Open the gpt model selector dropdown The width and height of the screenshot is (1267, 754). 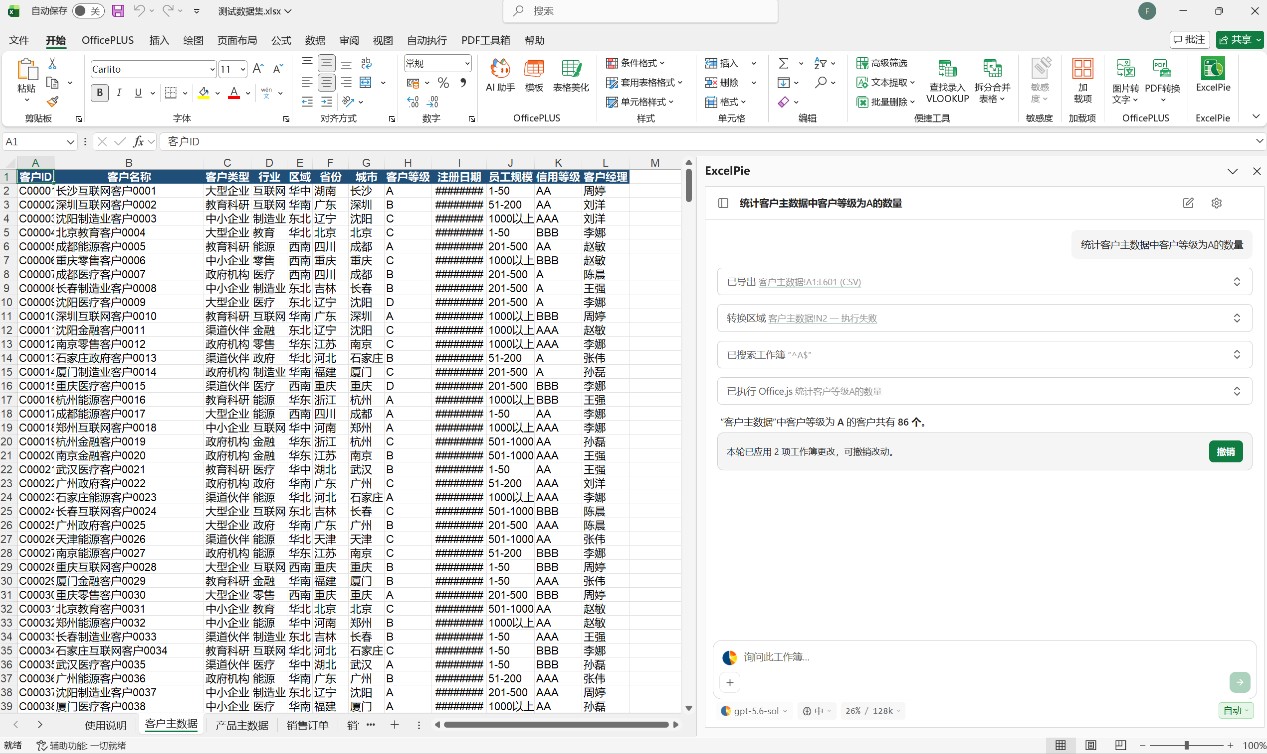pyautogui.click(x=756, y=711)
